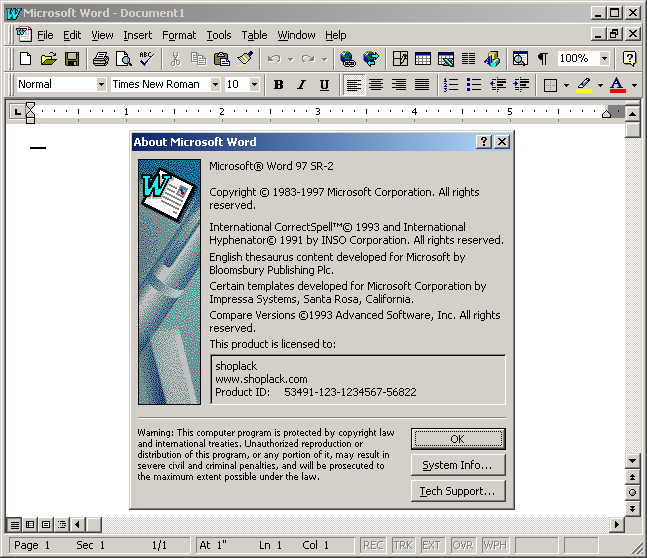Click the Insert Table icon
The width and height of the screenshot is (647, 558).
click(x=423, y=59)
